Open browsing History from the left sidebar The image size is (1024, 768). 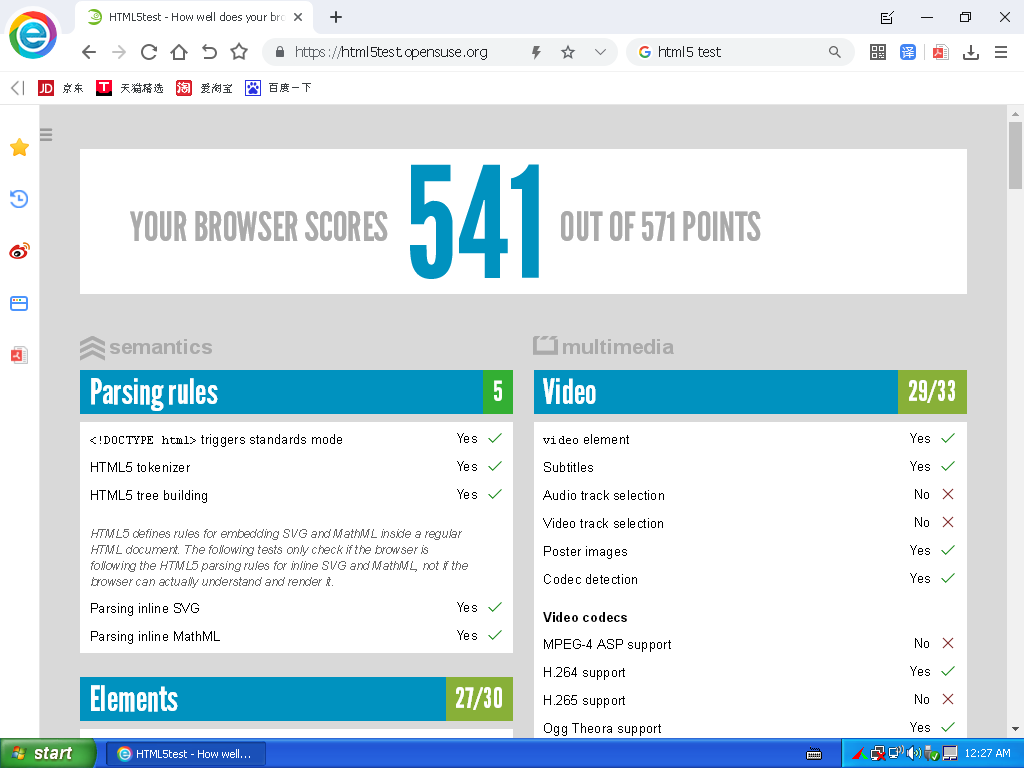(18, 199)
